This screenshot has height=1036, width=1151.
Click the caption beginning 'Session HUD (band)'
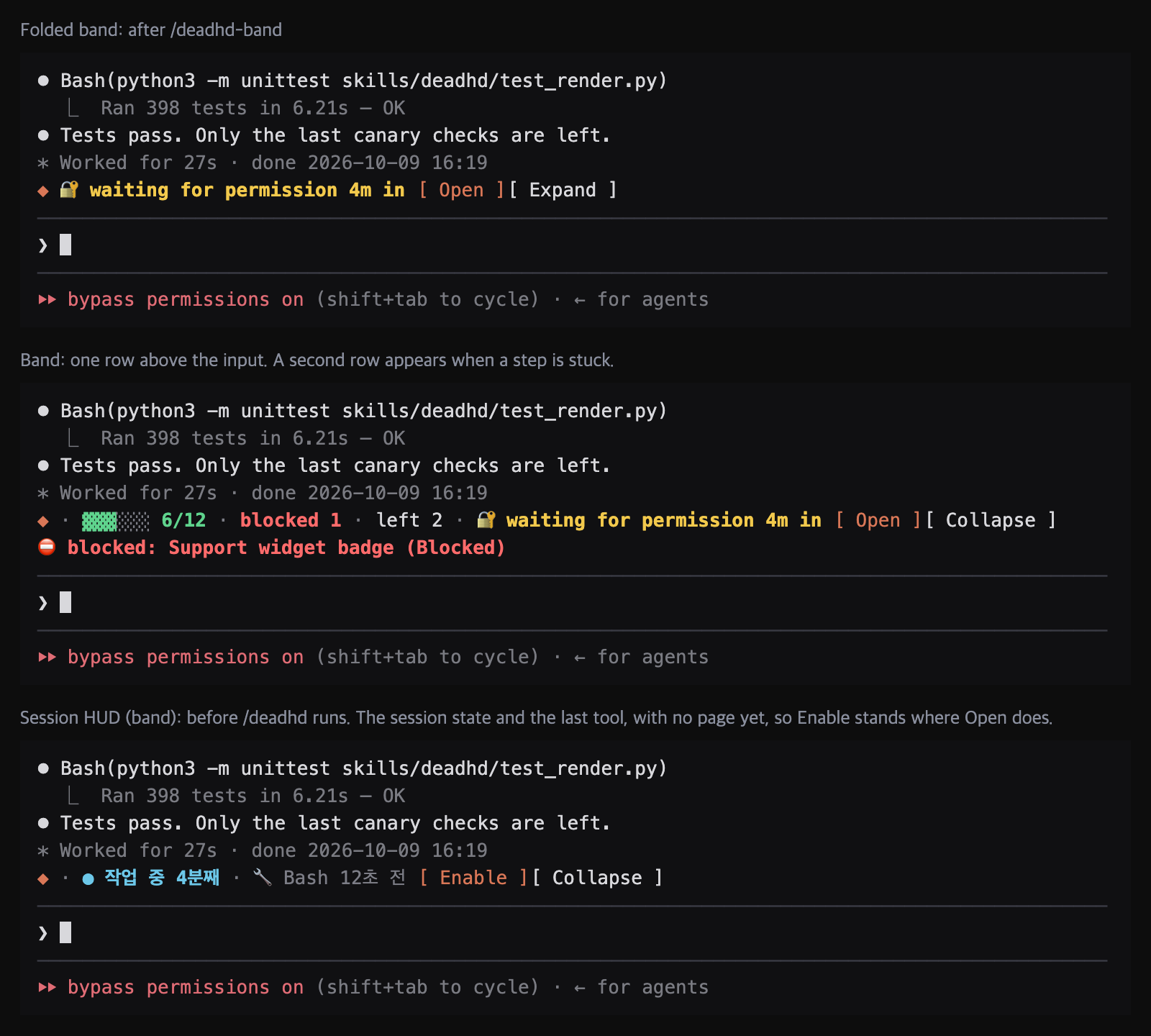[x=536, y=717]
